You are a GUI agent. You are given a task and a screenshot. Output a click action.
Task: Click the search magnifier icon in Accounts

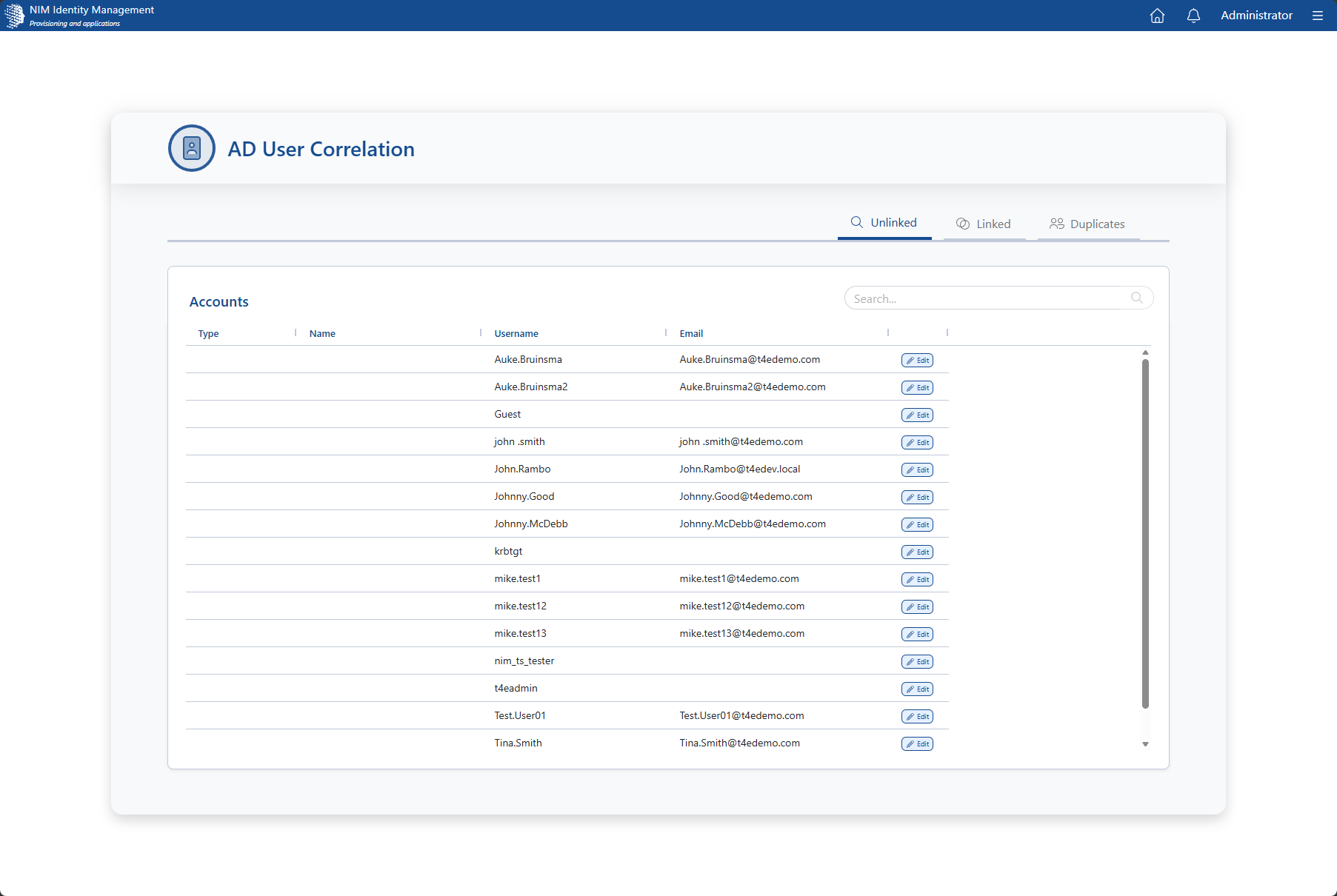(1137, 298)
